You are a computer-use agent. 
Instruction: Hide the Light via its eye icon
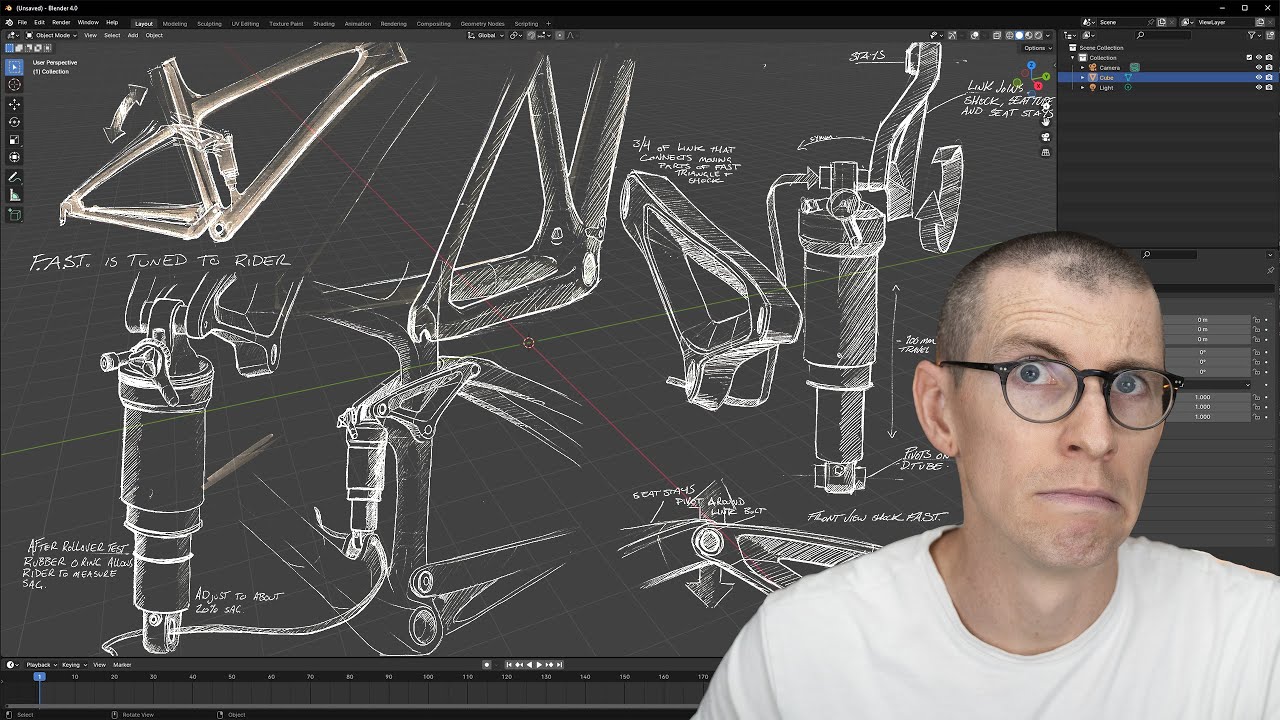point(1259,87)
